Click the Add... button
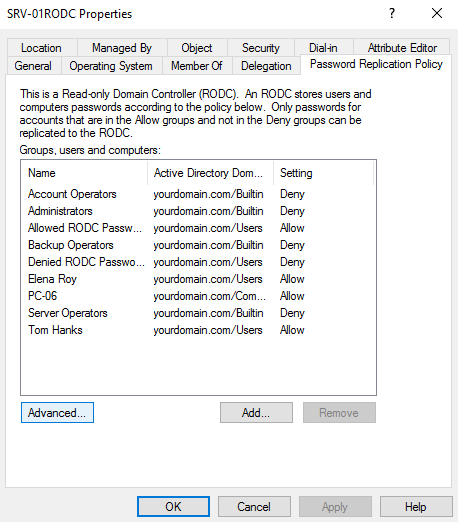The width and height of the screenshot is (458, 522). click(256, 413)
